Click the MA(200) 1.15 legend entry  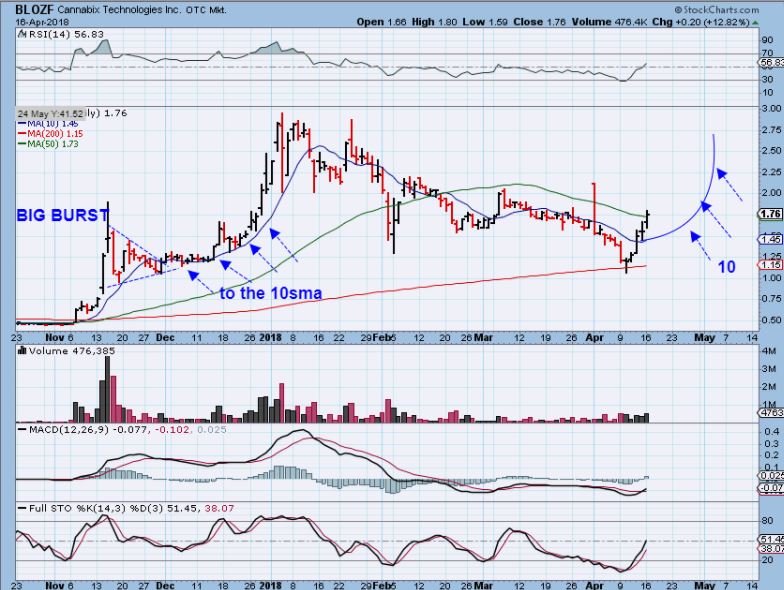pyautogui.click(x=50, y=134)
